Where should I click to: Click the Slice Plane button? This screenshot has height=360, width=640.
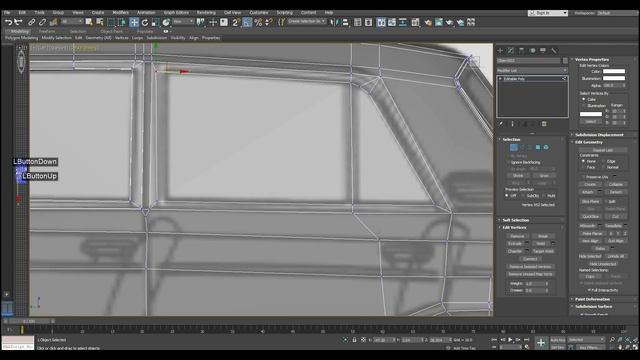590,202
